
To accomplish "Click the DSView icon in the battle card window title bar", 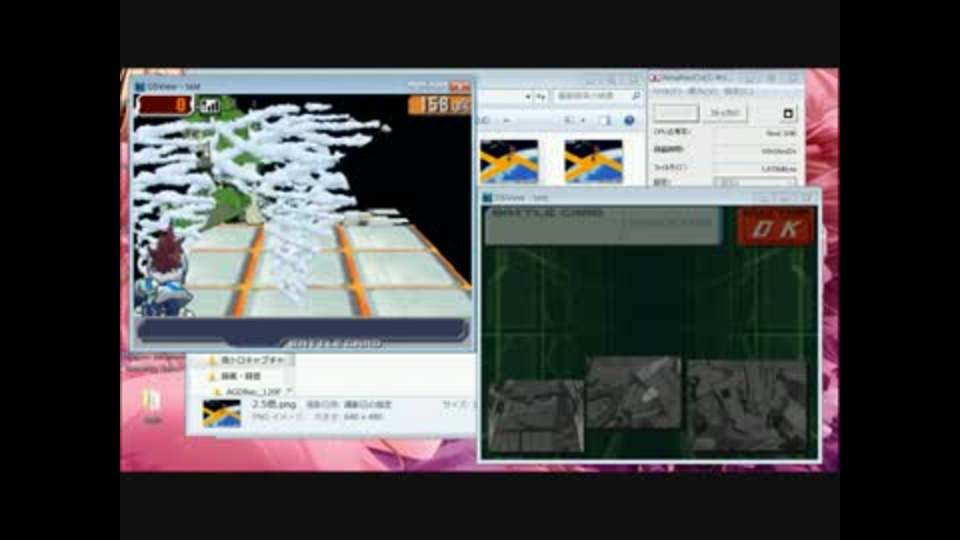I will (x=488, y=198).
